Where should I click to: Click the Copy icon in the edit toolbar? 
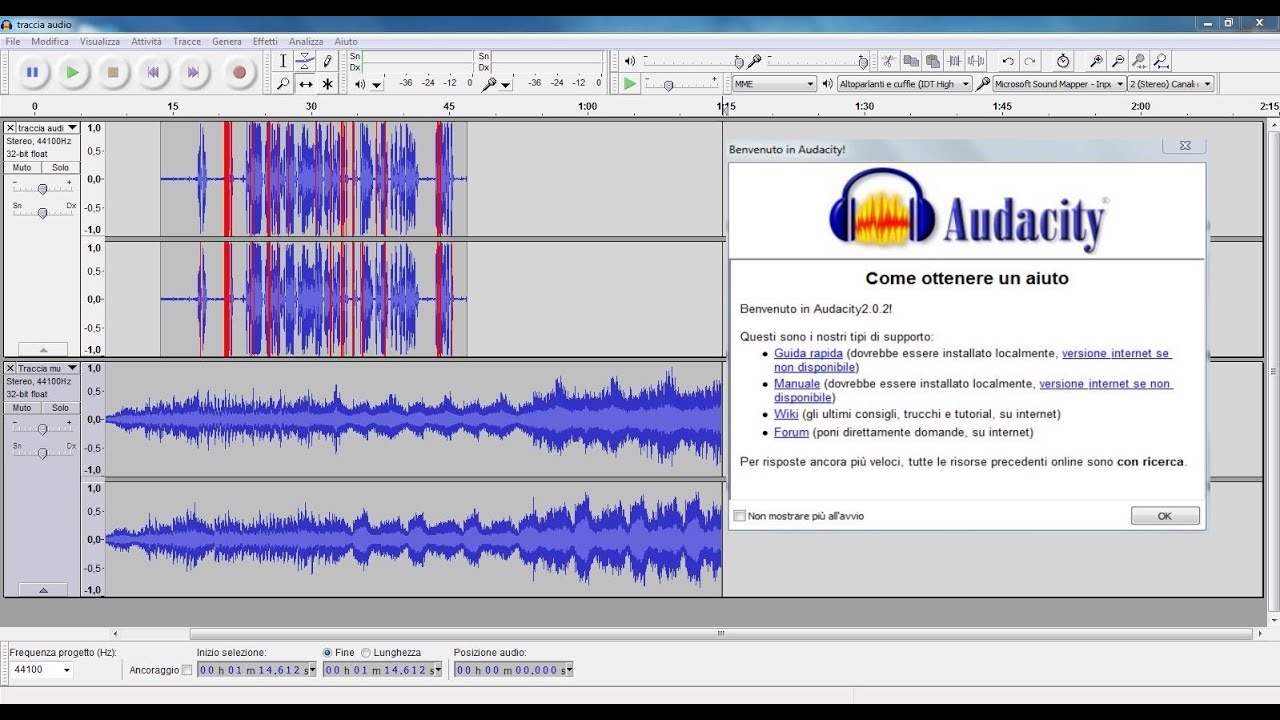pos(910,61)
